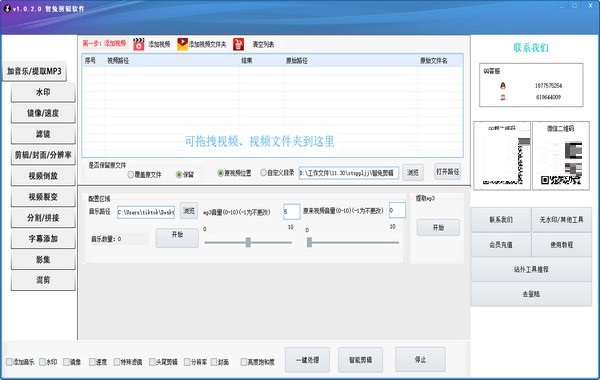Open the 影集 tab
This screenshot has height=380, width=600.
[43, 259]
